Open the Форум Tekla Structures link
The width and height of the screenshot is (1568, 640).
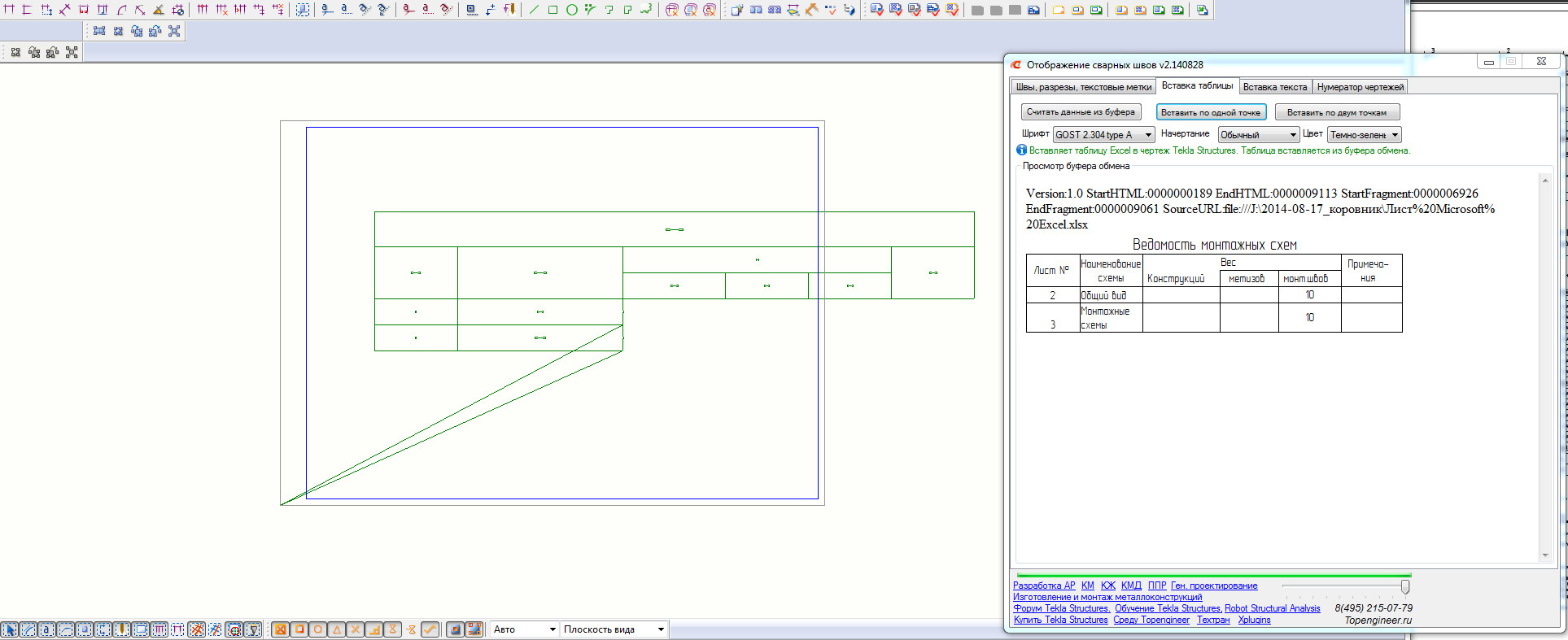pos(1061,608)
